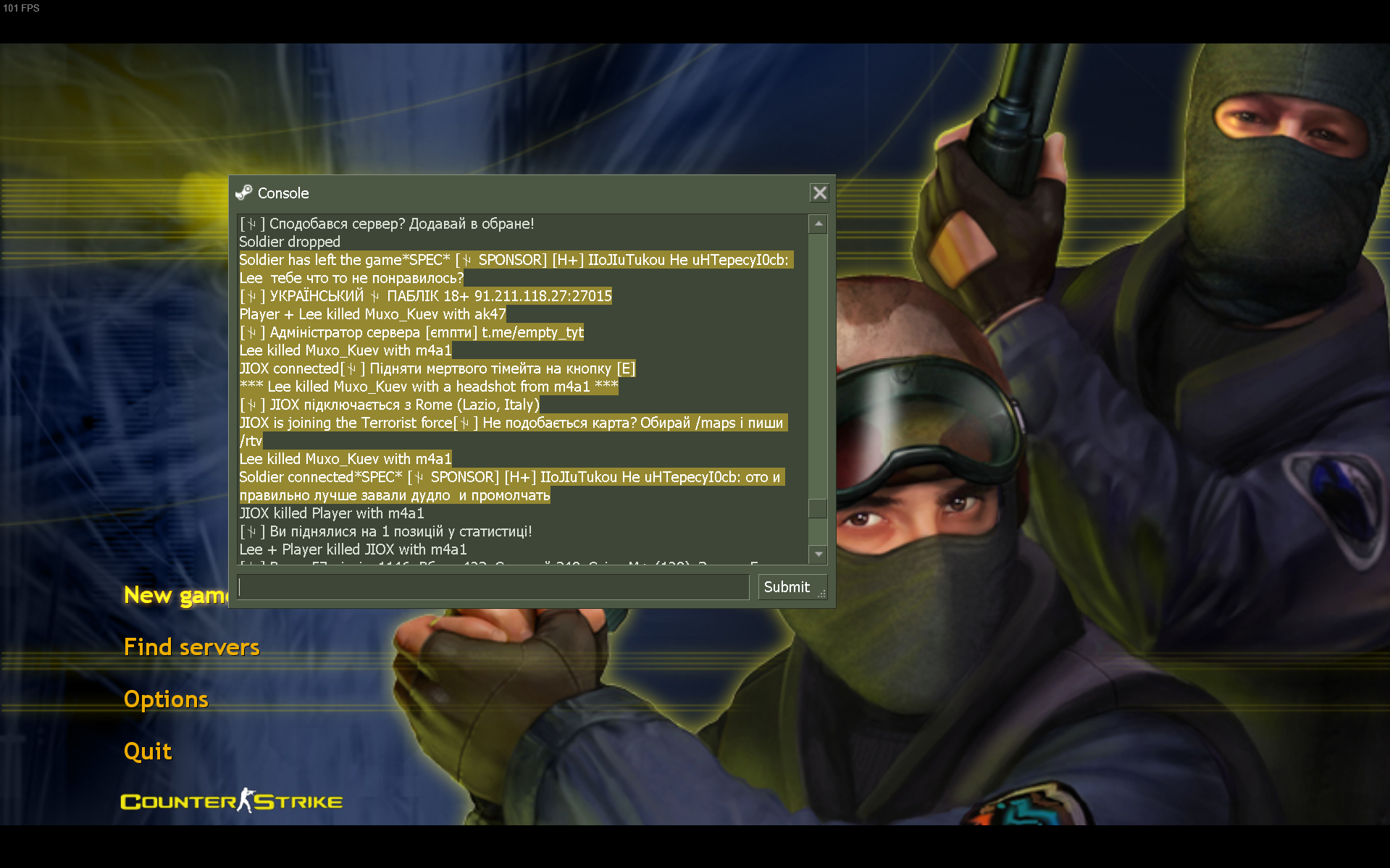1390x868 pixels.
Task: Click the Steam icon in Console title
Action: point(244,193)
